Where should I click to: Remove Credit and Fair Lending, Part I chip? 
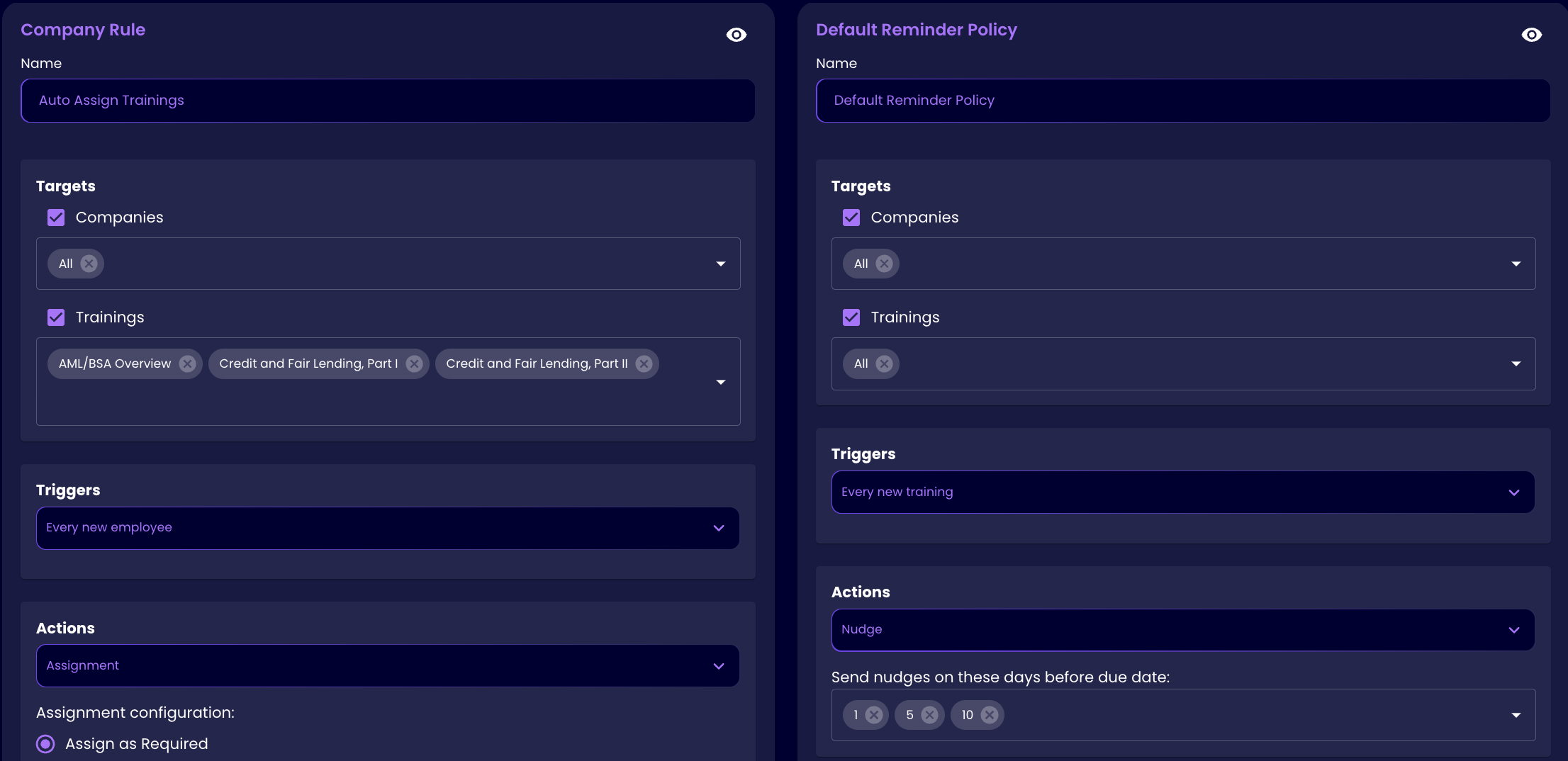coord(415,363)
